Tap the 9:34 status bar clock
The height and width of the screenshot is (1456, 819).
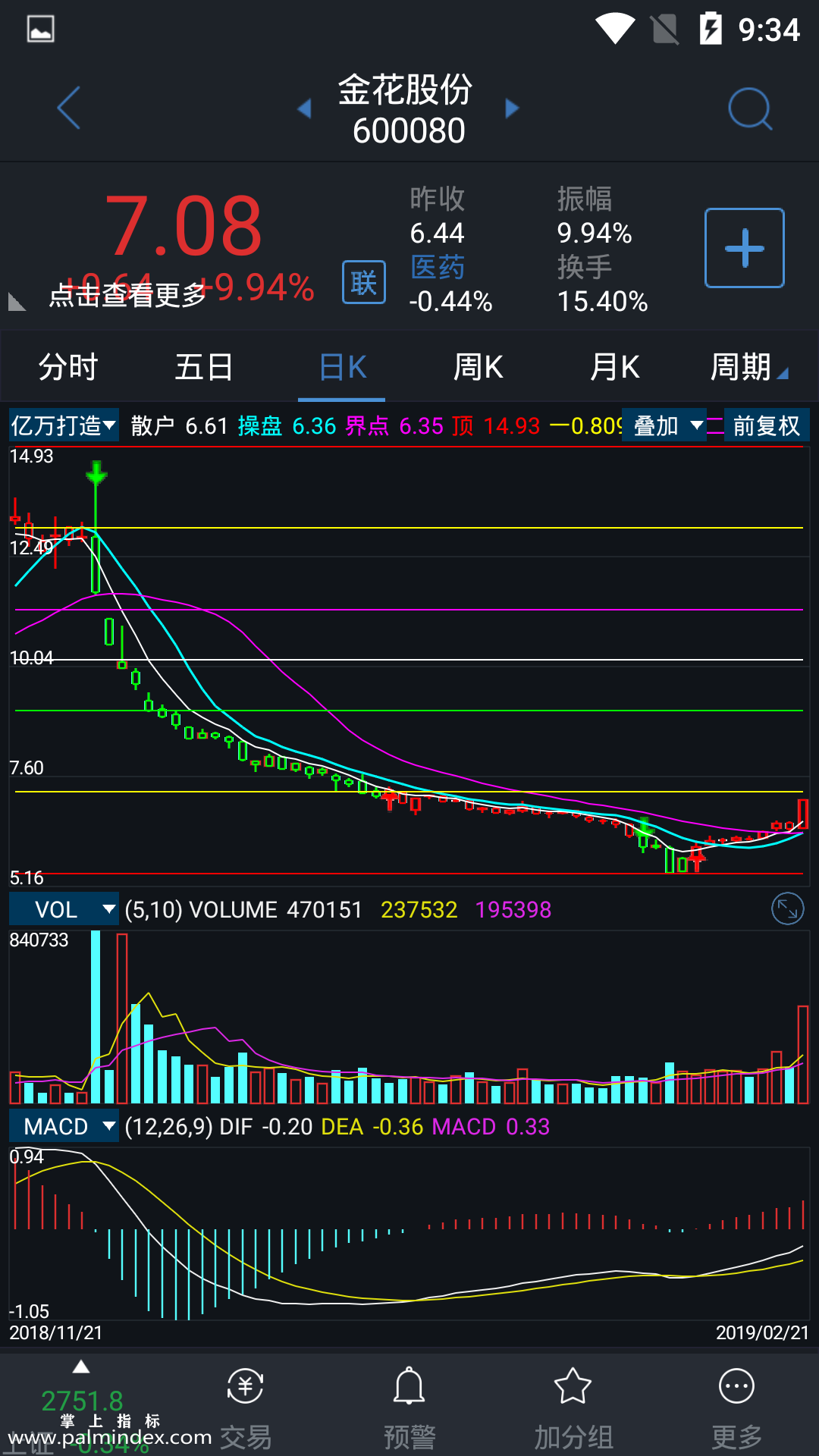pos(769,30)
